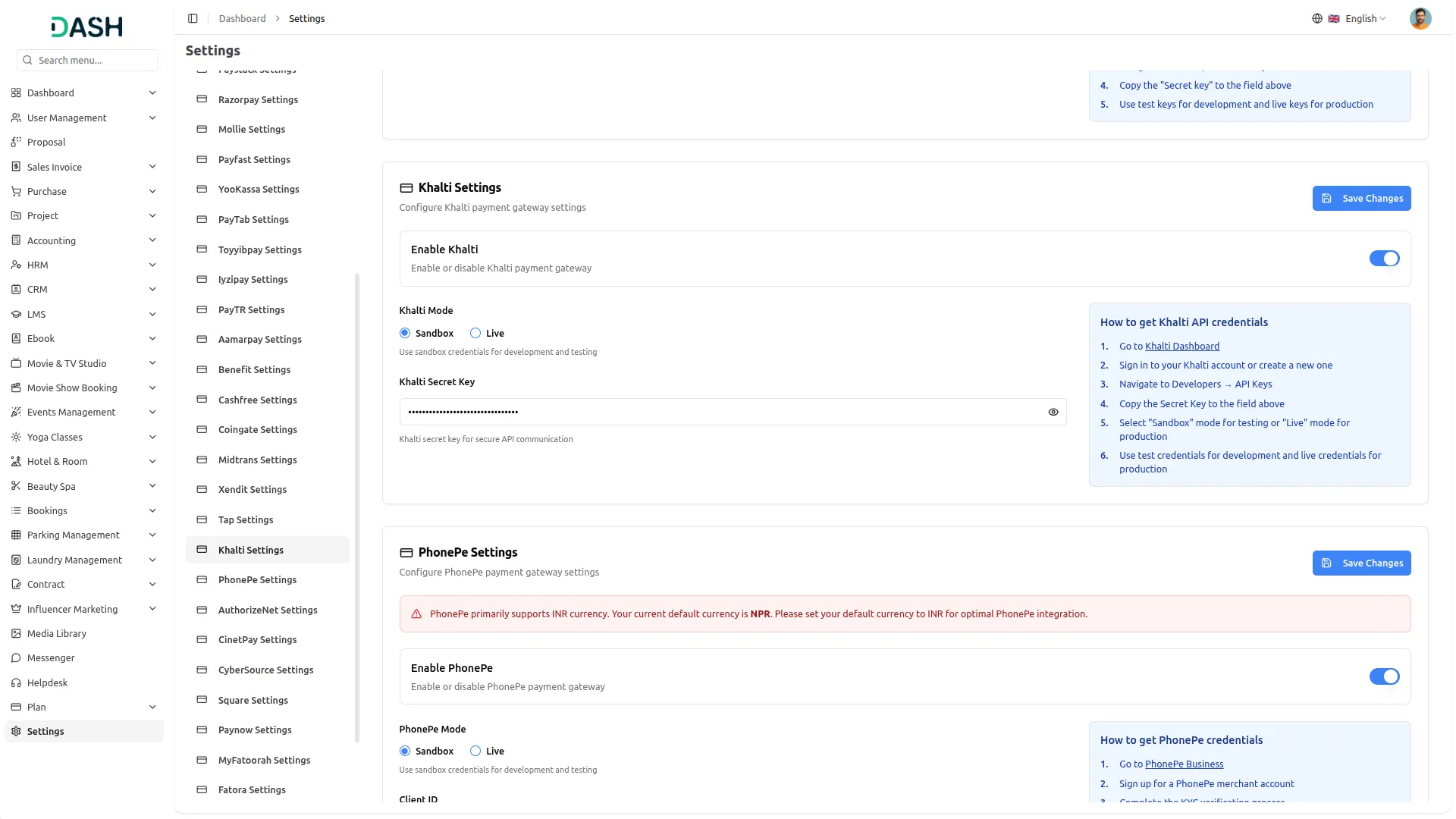1456x819 pixels.
Task: Click the settings list scrollbar
Action: pyautogui.click(x=357, y=508)
